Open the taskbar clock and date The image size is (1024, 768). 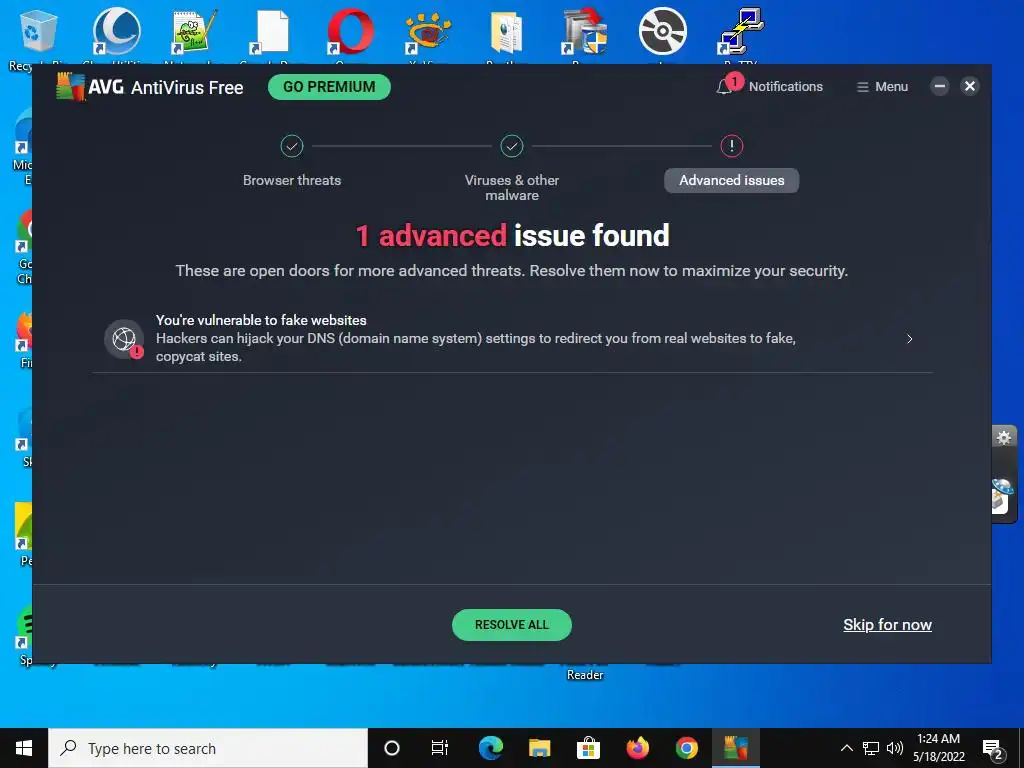coord(938,748)
